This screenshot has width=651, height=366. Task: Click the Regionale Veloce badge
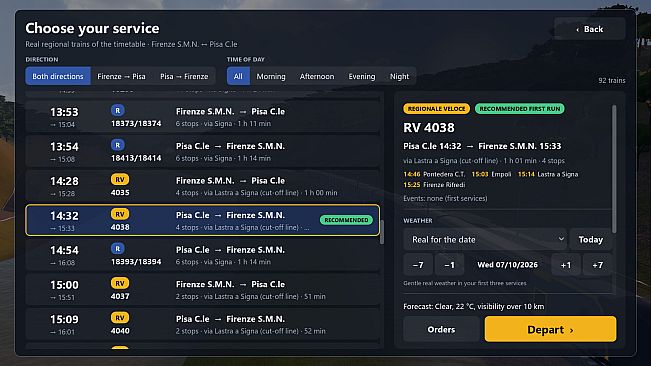click(436, 109)
